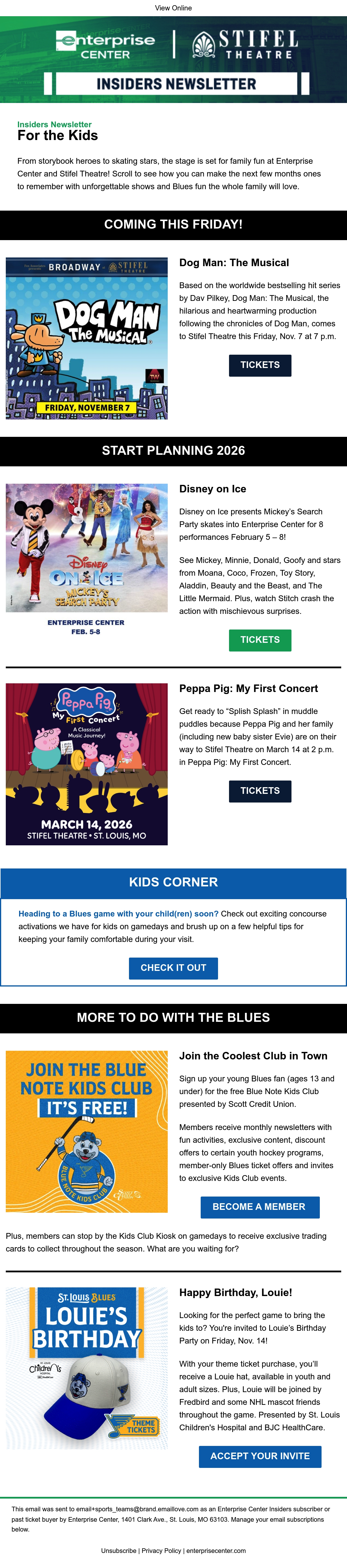The image size is (347, 1568).
Task: Visit the enterprisecenter.com footer link
Action: pos(216,1550)
